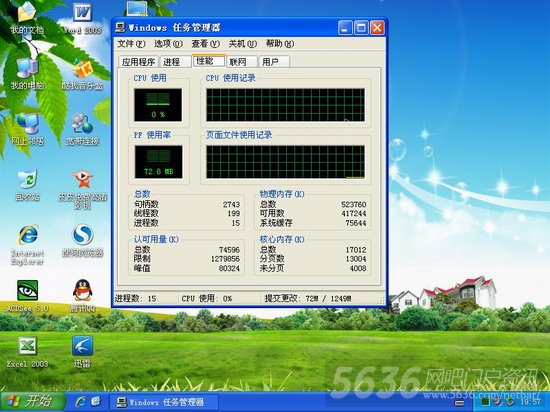Viewport: 550px width, 412px height.
Task: Open the 文件(F) menu
Action: pyautogui.click(x=131, y=44)
